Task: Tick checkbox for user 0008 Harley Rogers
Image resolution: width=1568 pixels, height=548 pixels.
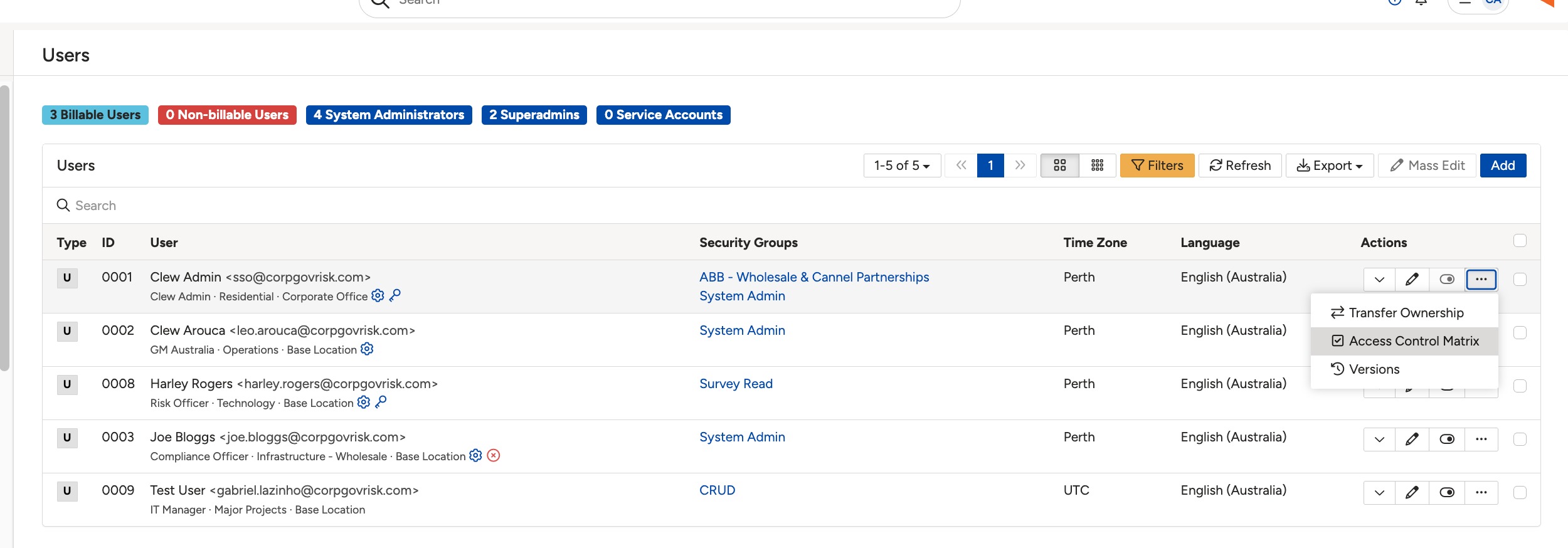Action: pyautogui.click(x=1520, y=386)
